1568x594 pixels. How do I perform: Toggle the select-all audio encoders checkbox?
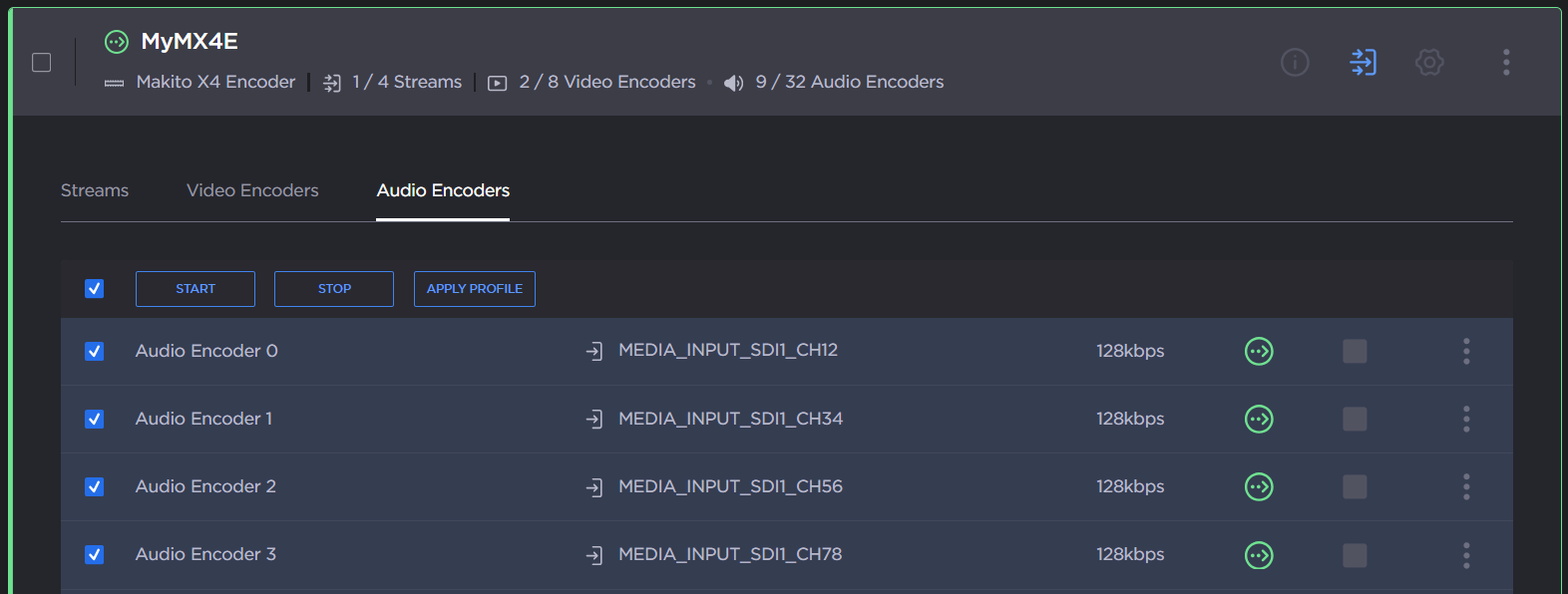click(95, 289)
